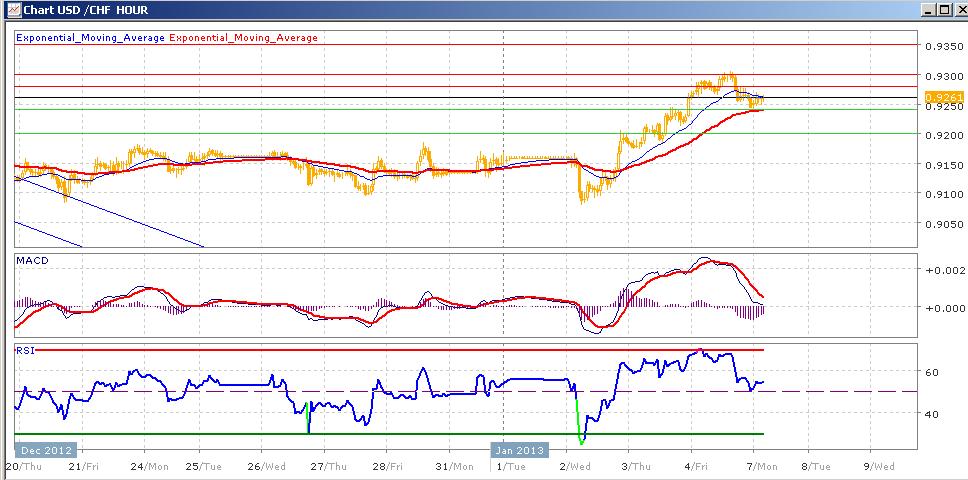
Task: Click the 1/Tue date label
Action: click(x=510, y=465)
